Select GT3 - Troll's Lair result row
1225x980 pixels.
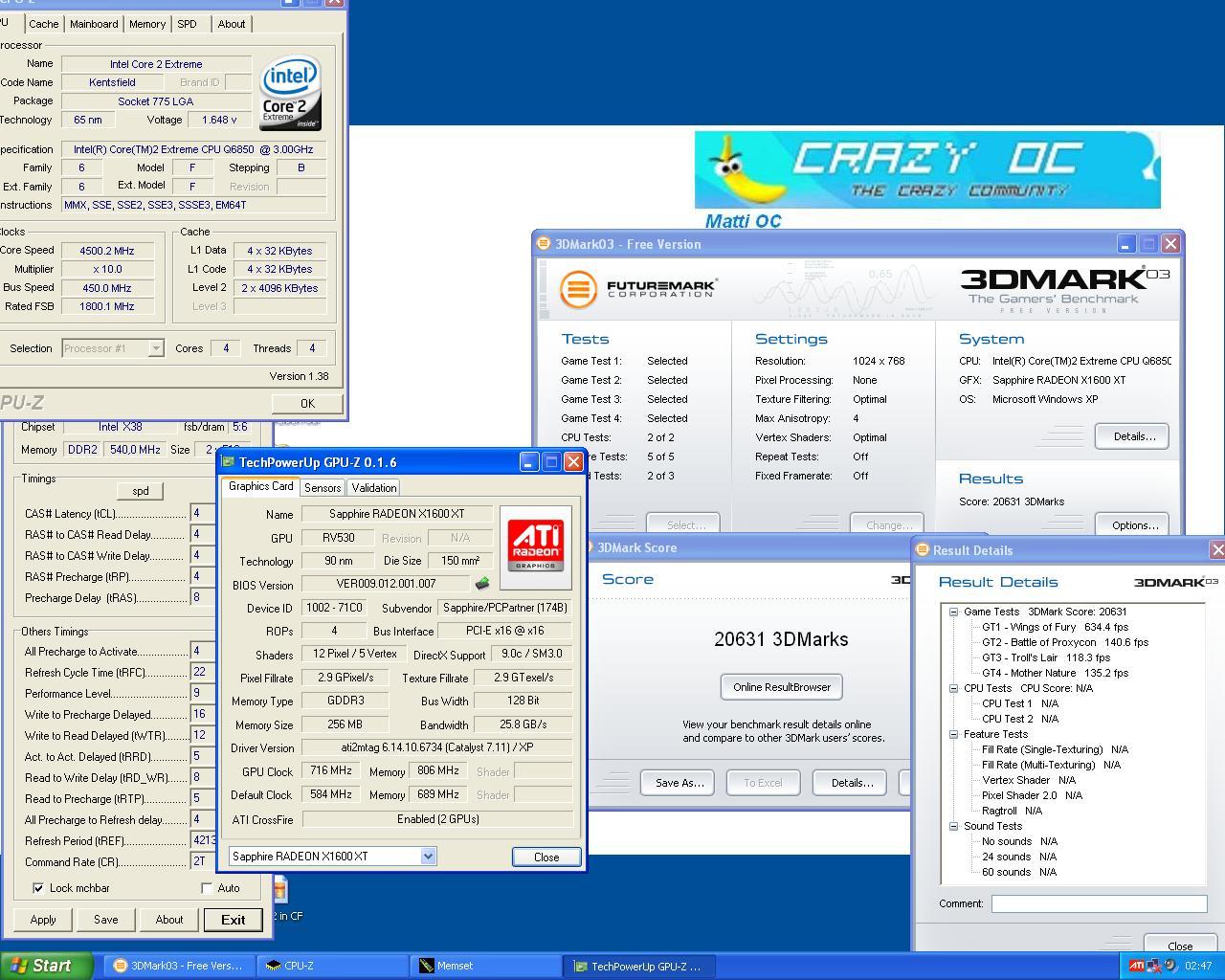coord(1046,657)
